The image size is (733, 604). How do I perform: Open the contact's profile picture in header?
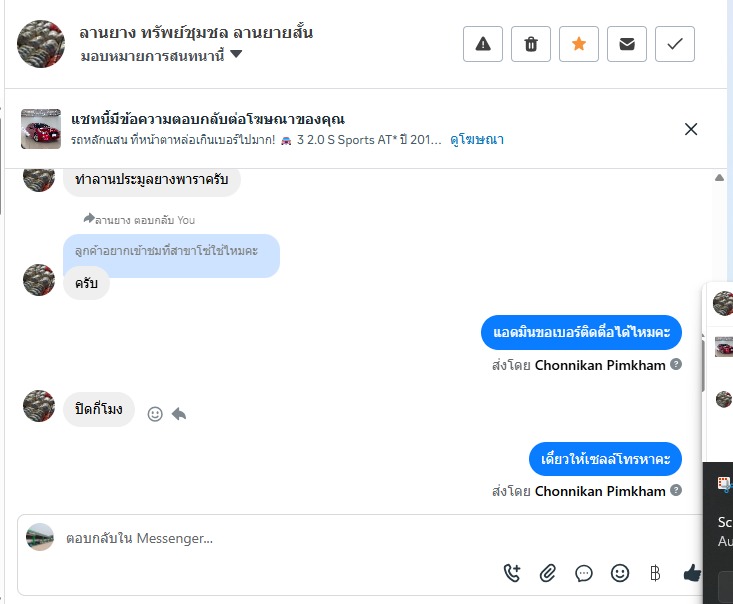coord(41,43)
